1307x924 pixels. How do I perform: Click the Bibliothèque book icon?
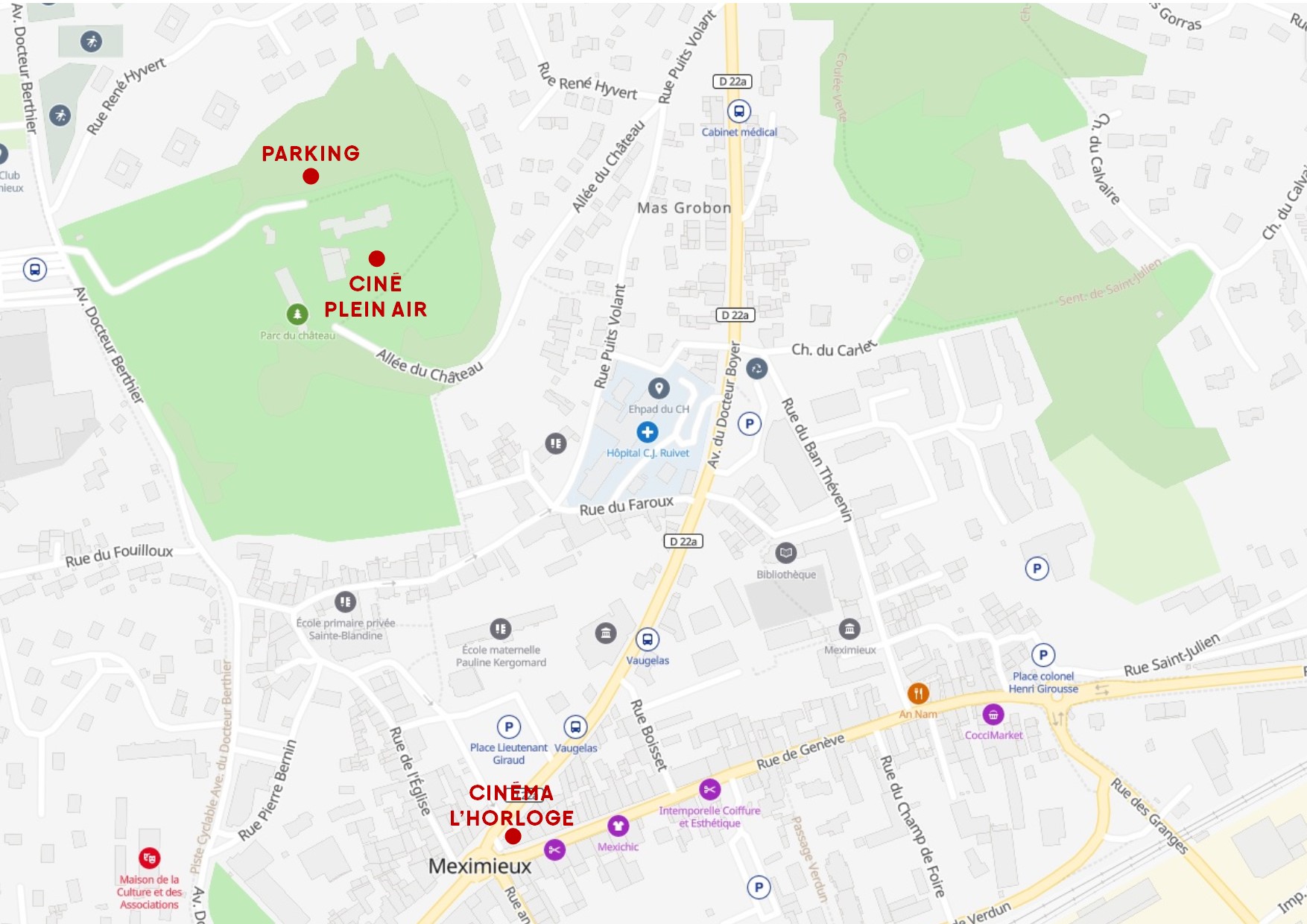point(785,553)
